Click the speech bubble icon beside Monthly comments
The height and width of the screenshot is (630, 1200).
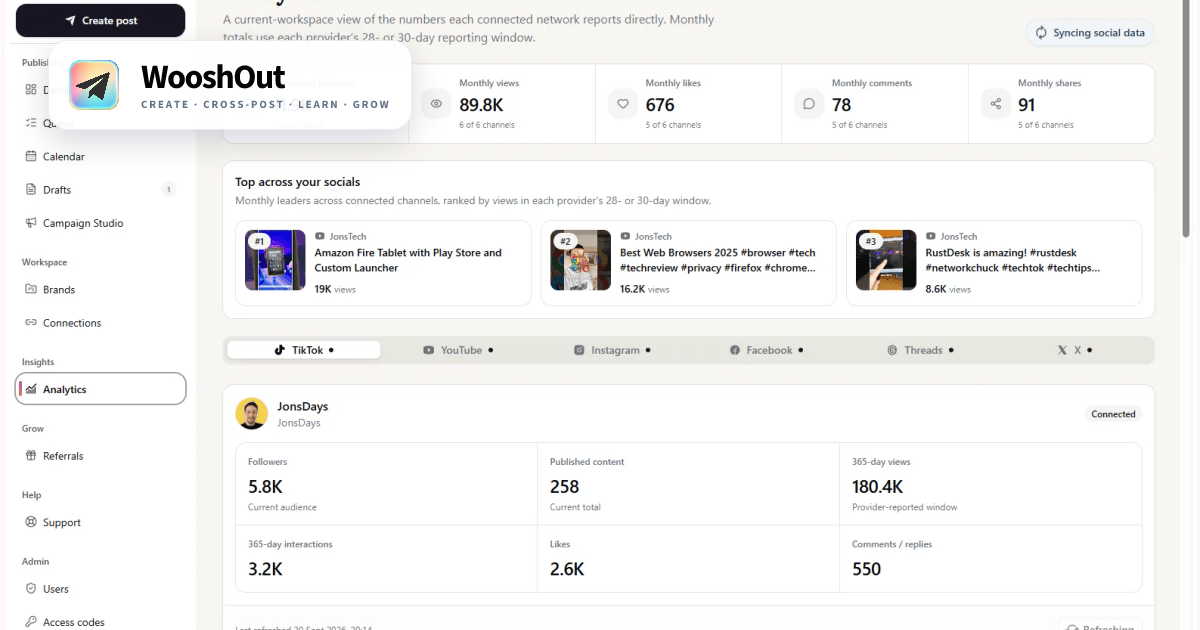pos(809,104)
